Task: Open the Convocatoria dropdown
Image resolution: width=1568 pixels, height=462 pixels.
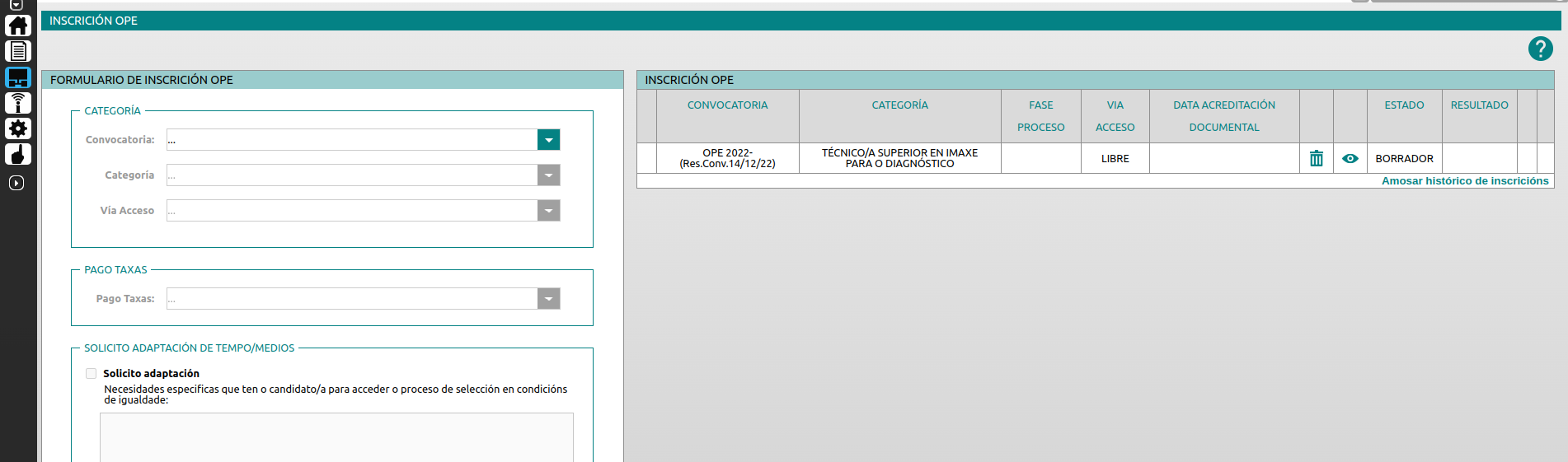Action: [548, 140]
